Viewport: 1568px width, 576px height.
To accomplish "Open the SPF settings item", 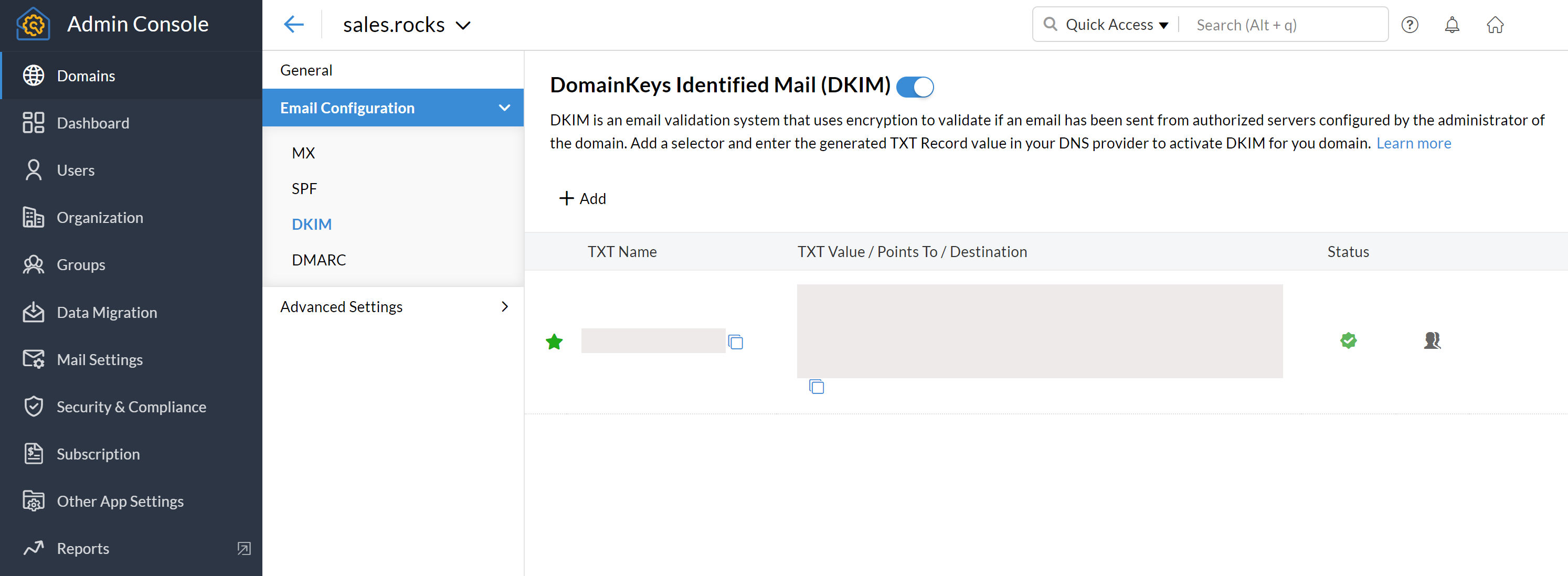I will (304, 188).
